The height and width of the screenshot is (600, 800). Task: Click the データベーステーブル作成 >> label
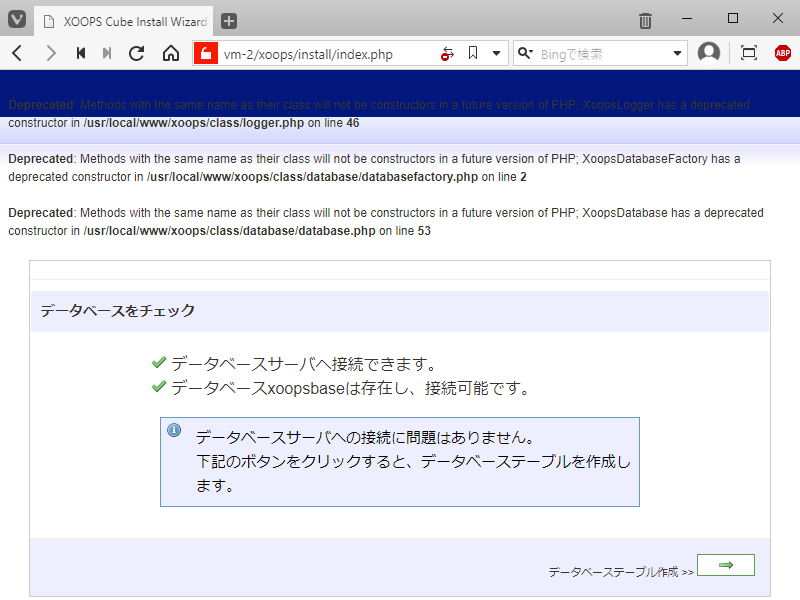621,572
